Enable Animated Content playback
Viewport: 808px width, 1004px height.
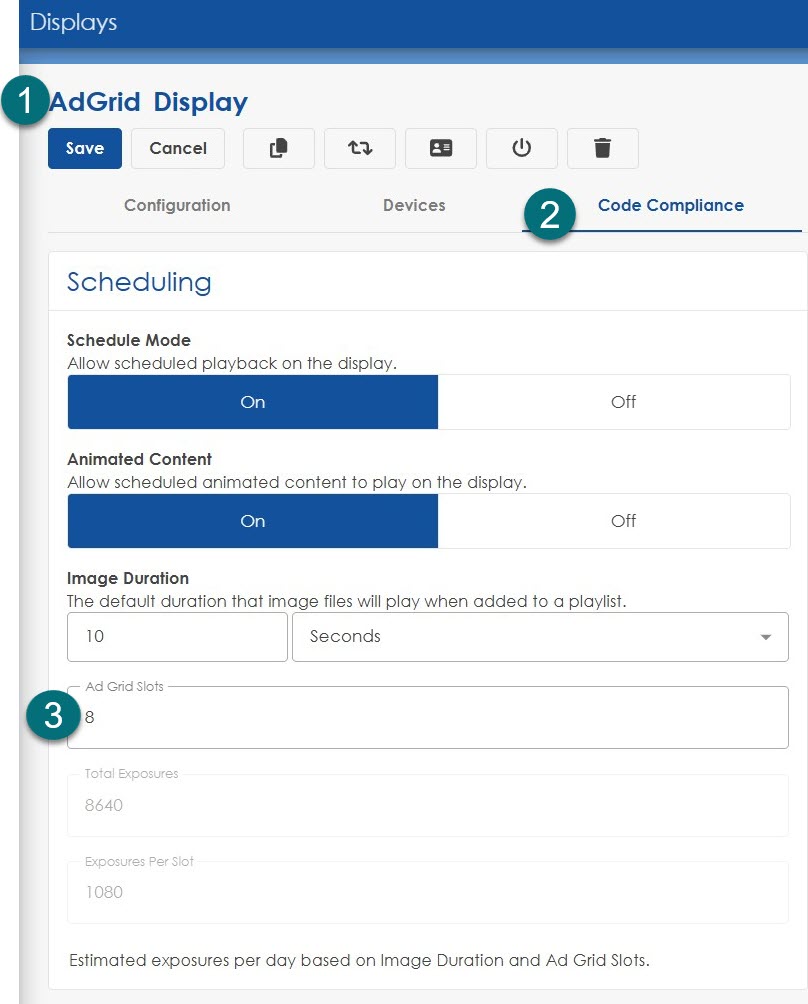coord(252,520)
